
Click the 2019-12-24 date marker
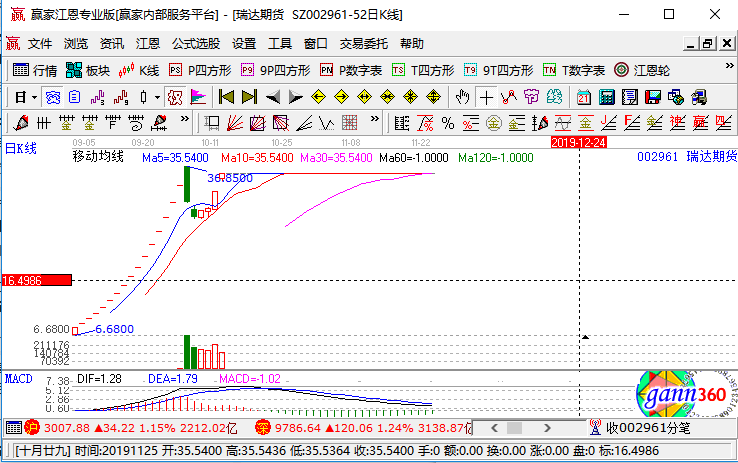coord(578,143)
